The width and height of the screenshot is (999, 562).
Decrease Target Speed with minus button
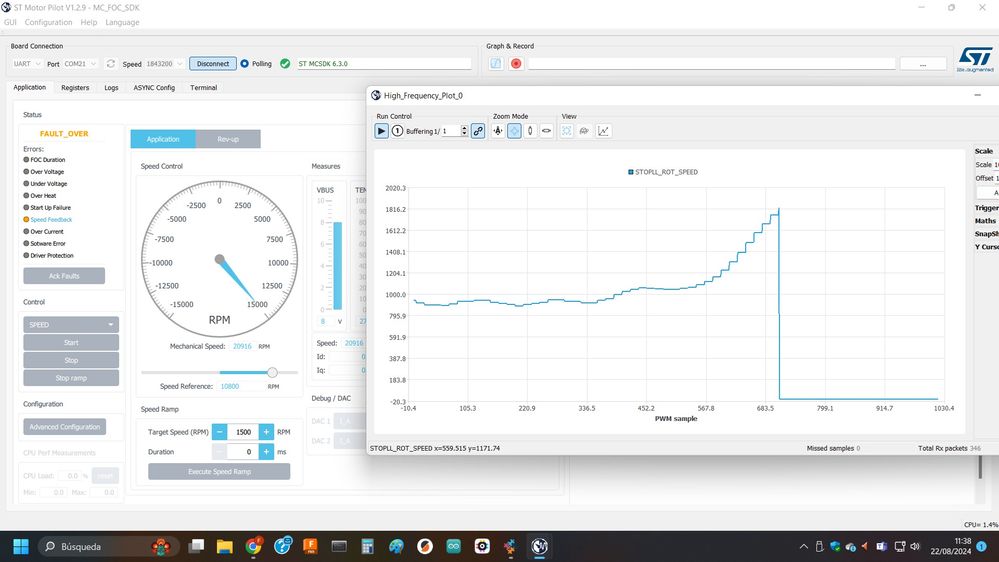[219, 431]
